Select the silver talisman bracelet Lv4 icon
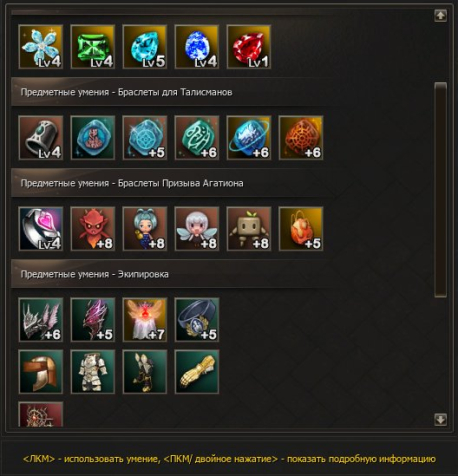The image size is (458, 476). click(41, 138)
